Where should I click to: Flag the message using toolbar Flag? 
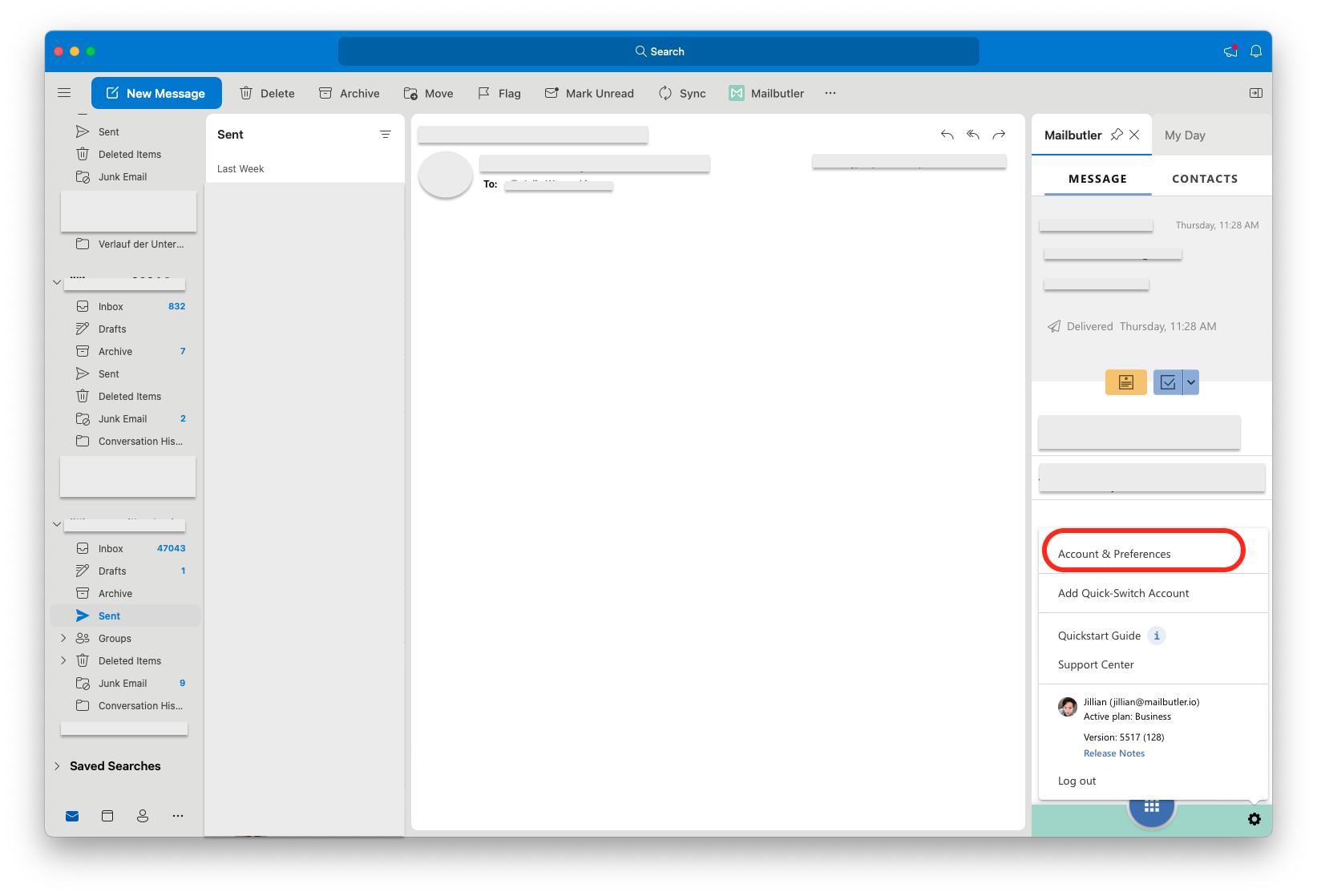(499, 93)
